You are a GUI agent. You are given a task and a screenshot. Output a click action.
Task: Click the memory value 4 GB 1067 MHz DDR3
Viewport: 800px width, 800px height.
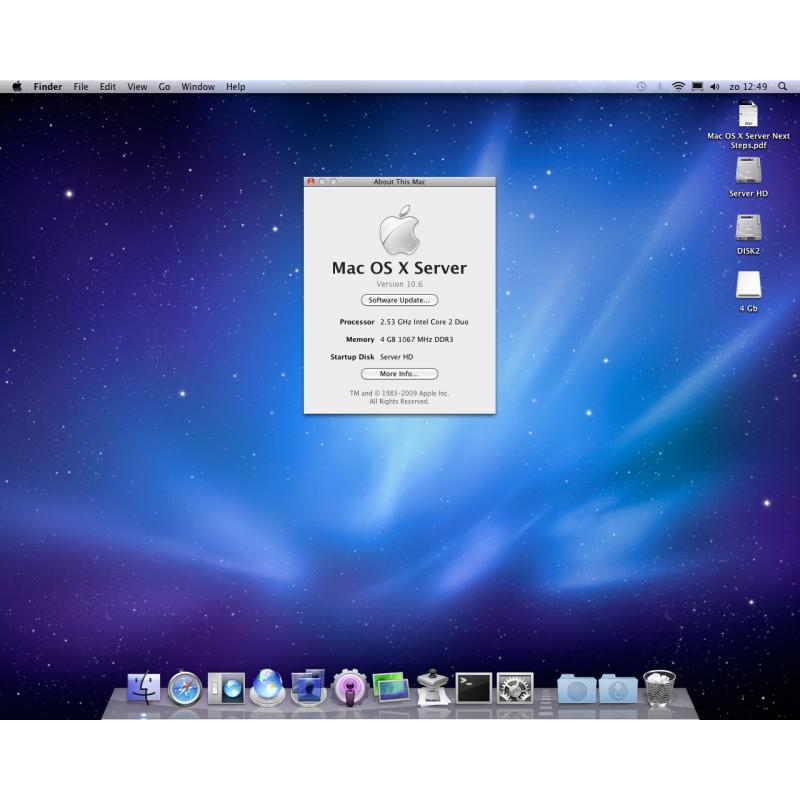click(417, 339)
